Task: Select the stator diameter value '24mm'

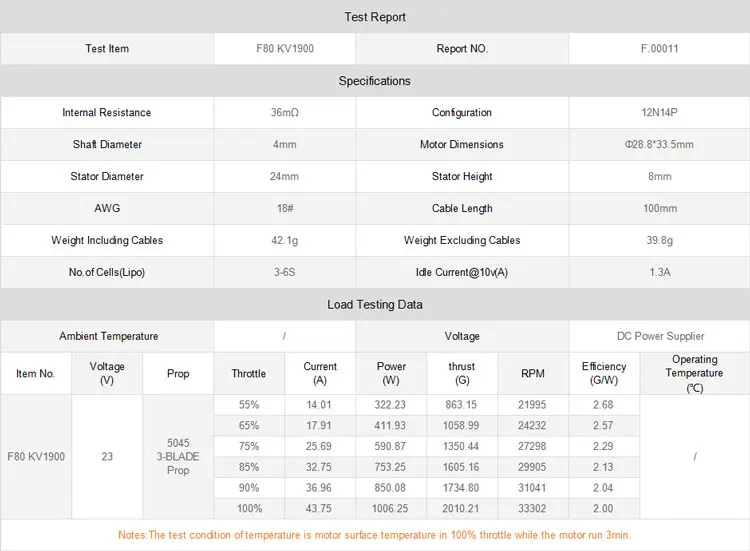Action: coord(285,176)
